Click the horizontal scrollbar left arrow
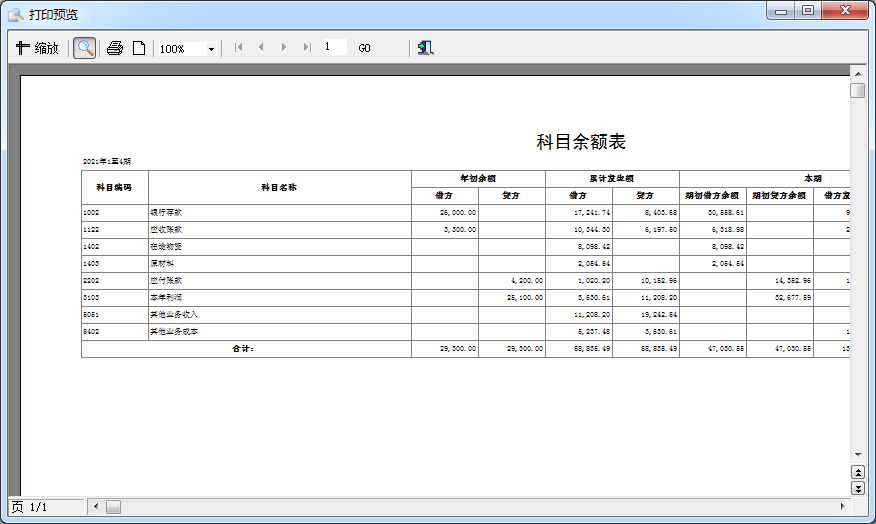876x524 pixels. 97,507
